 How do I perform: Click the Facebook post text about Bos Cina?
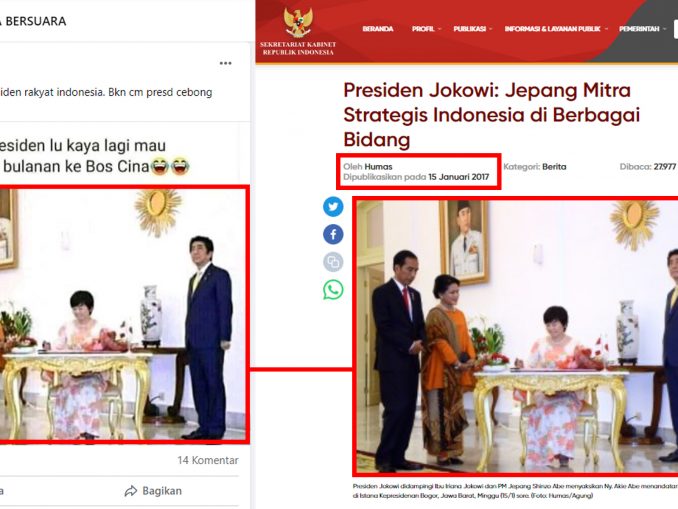click(x=94, y=156)
